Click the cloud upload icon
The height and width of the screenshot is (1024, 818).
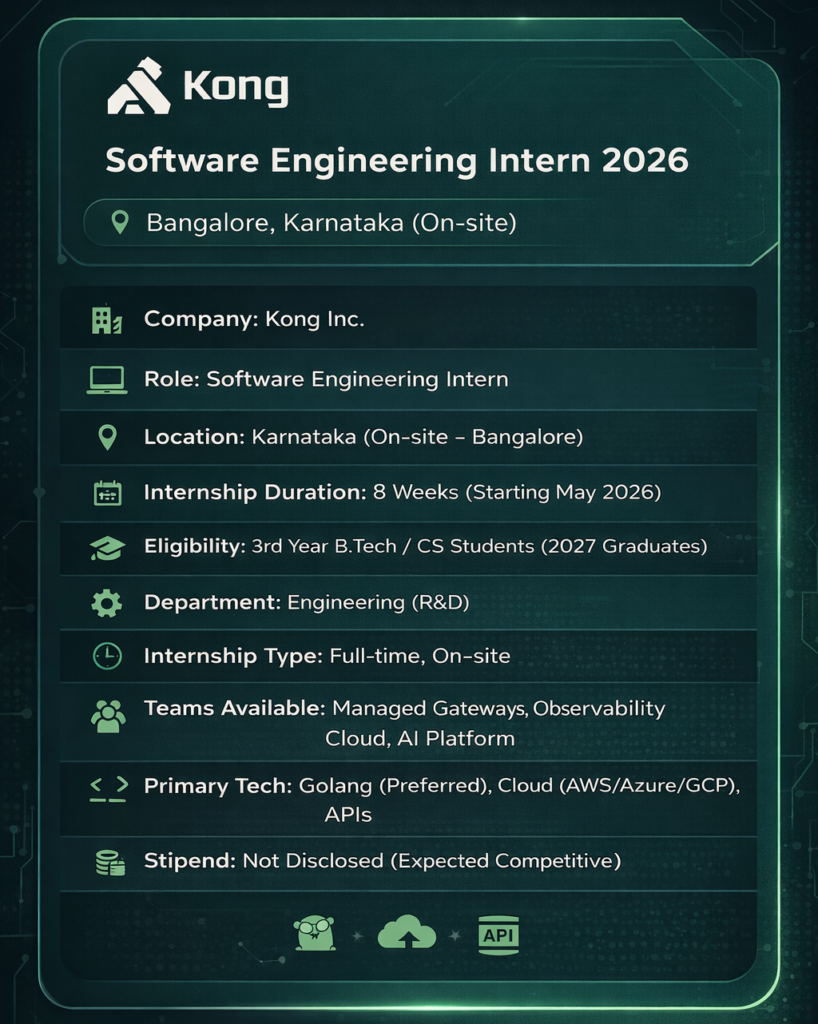coord(407,934)
